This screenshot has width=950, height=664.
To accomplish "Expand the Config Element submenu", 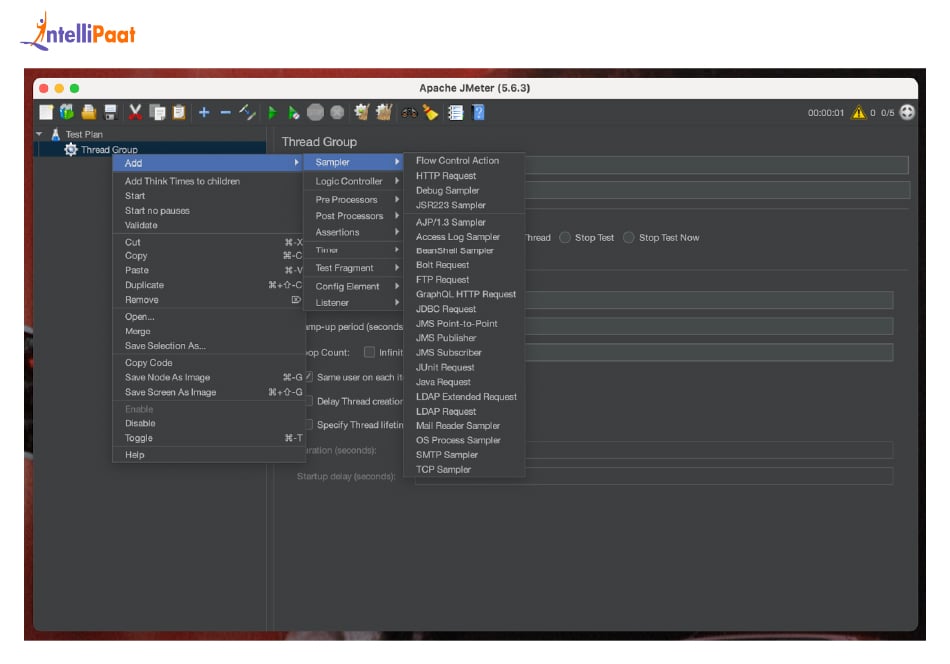I will 353,286.
